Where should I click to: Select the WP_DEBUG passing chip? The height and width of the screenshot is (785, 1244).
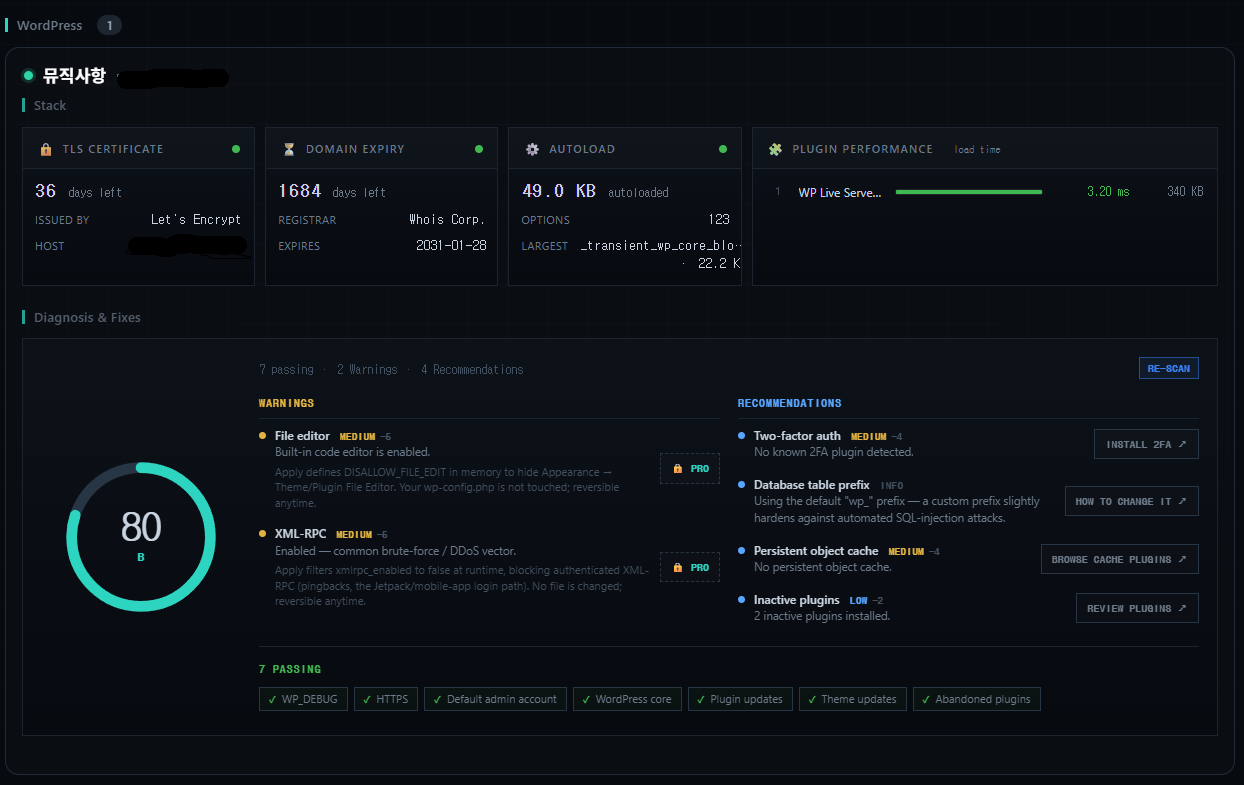[x=304, y=699]
